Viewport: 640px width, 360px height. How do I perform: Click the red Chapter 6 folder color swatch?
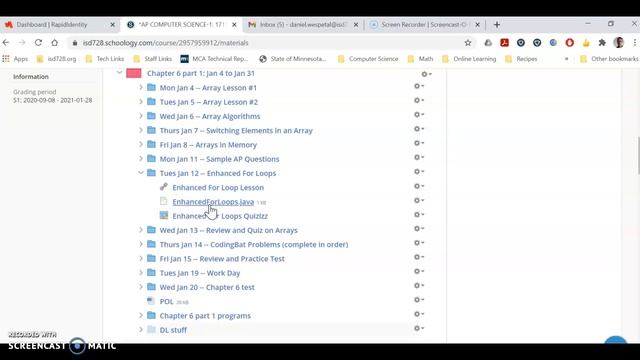click(134, 73)
